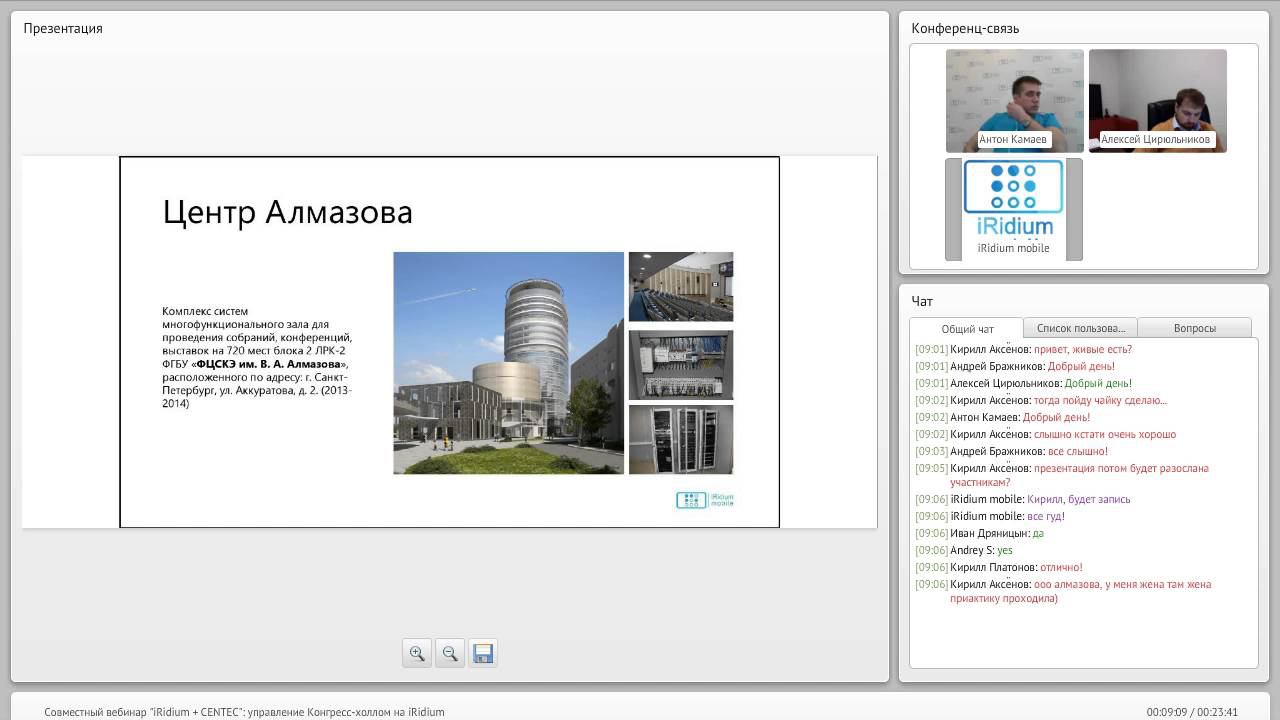Click the conference hall seating photo
1280x720 pixels.
tap(681, 286)
